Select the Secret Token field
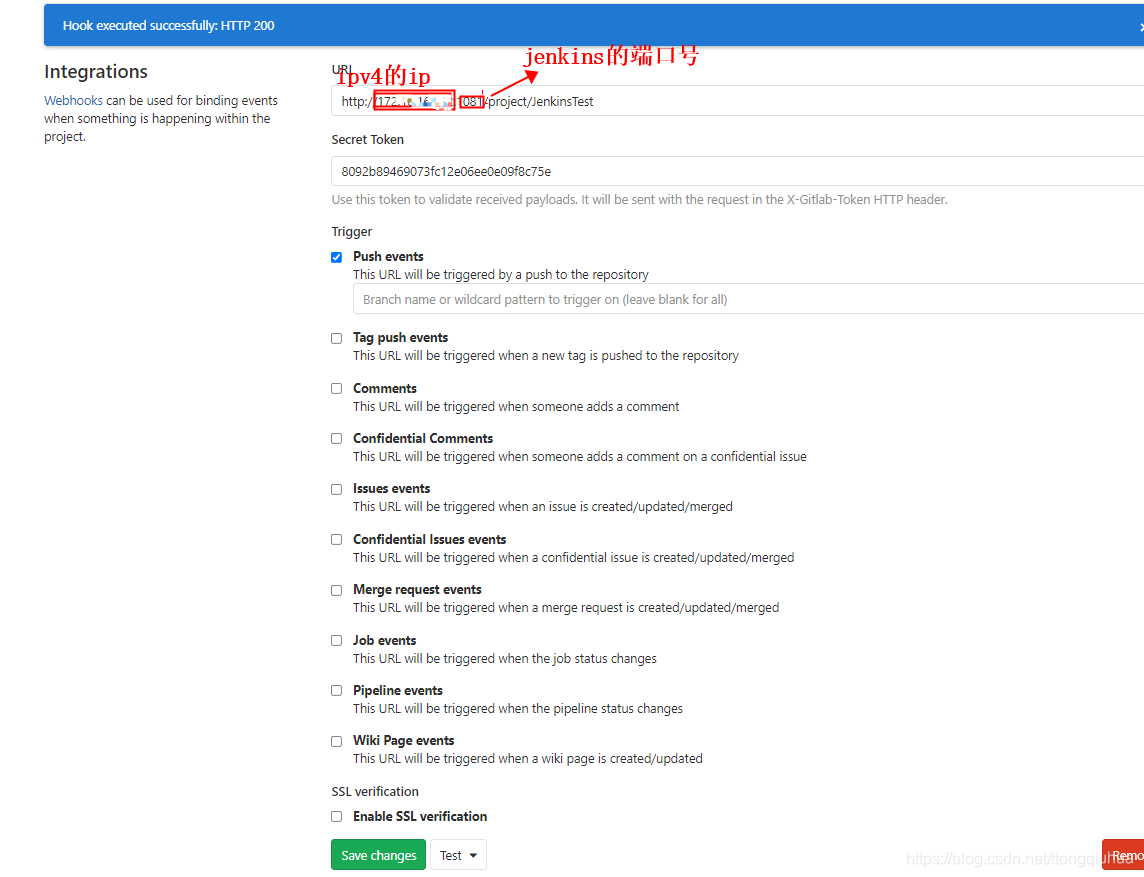Screen dimensions: 1144x877 click(x=700, y=170)
